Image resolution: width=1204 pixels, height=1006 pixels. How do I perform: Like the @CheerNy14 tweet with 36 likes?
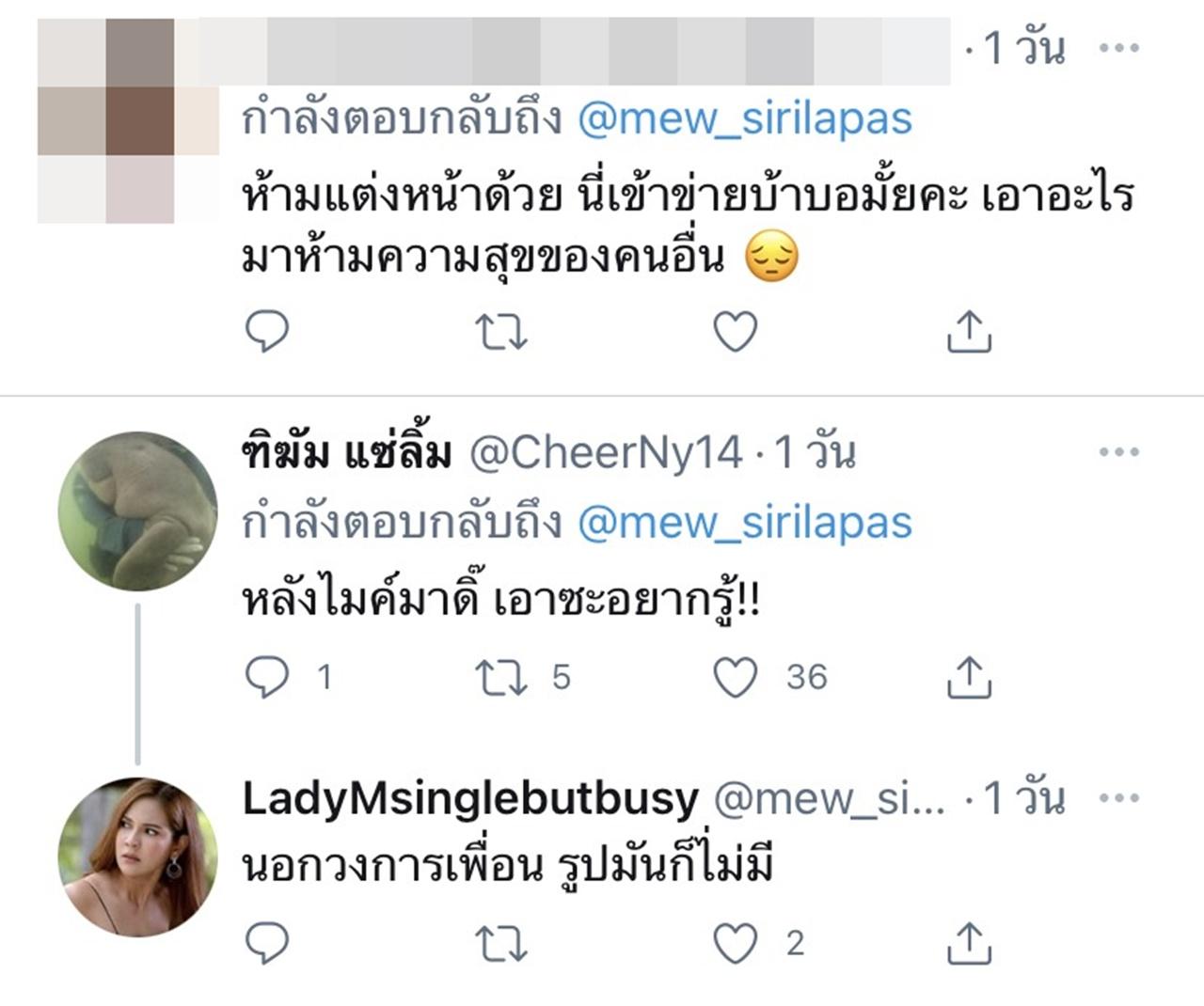click(x=736, y=677)
